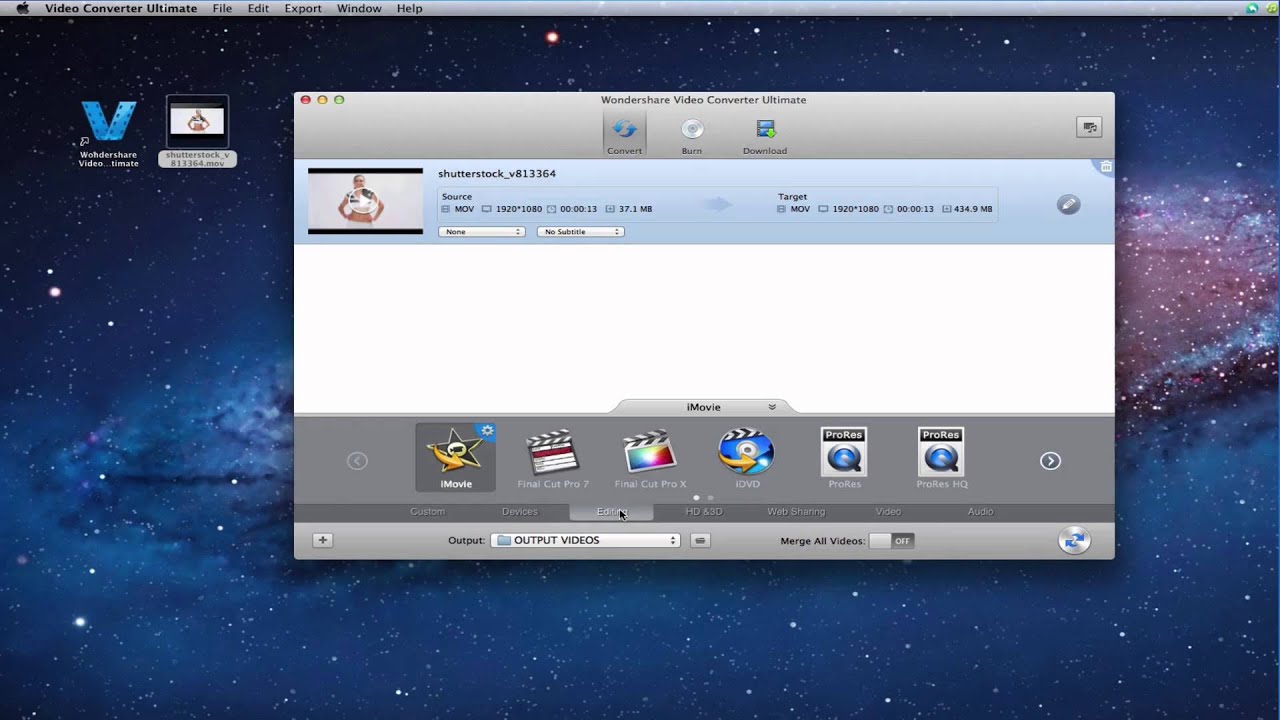Select the Final Cut Pro X preset
The height and width of the screenshot is (720, 1280).
[650, 458]
